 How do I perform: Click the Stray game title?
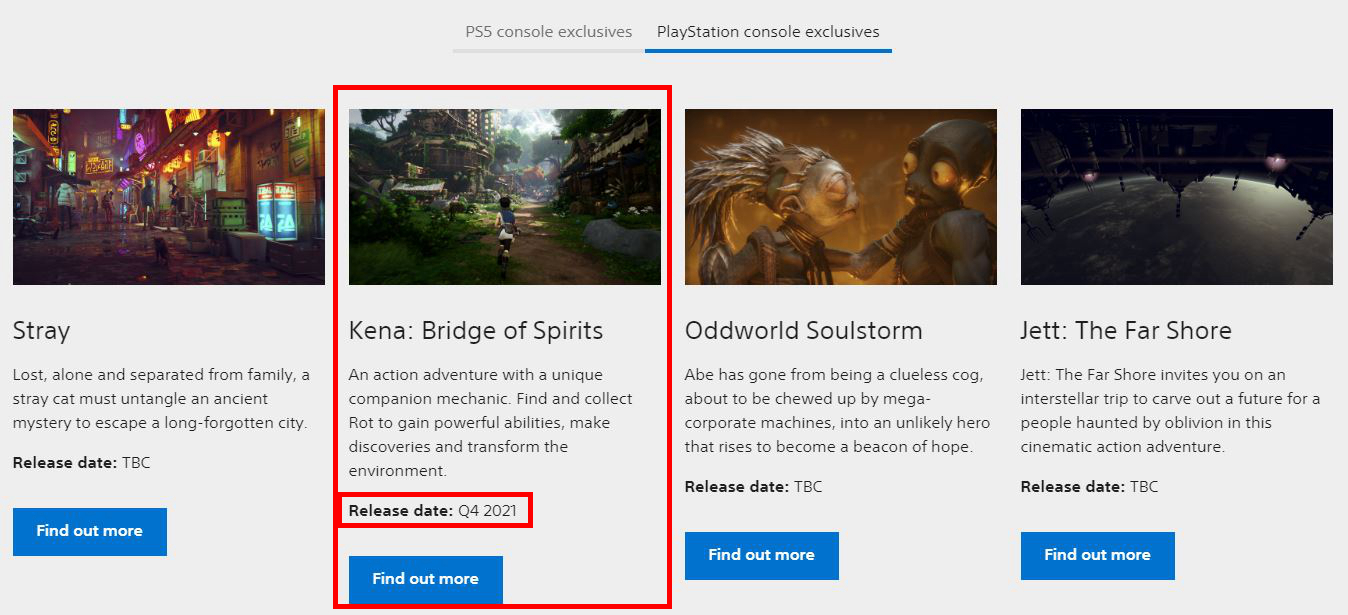[42, 331]
